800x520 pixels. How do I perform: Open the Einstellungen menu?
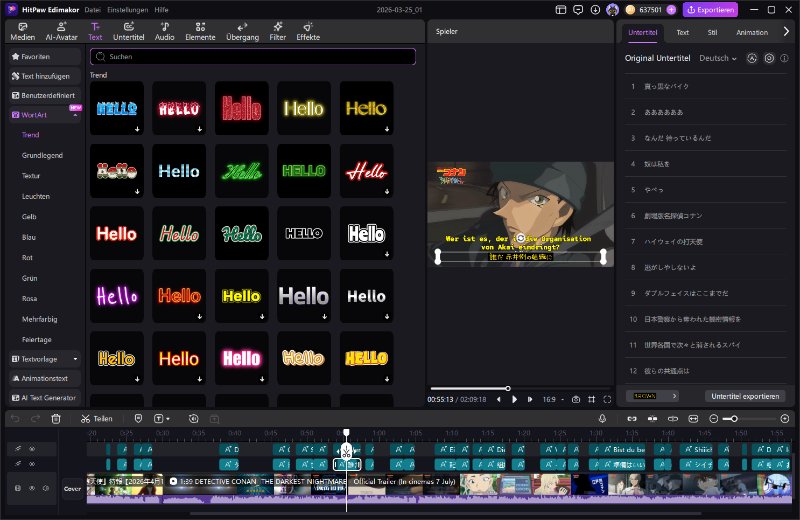tap(128, 10)
